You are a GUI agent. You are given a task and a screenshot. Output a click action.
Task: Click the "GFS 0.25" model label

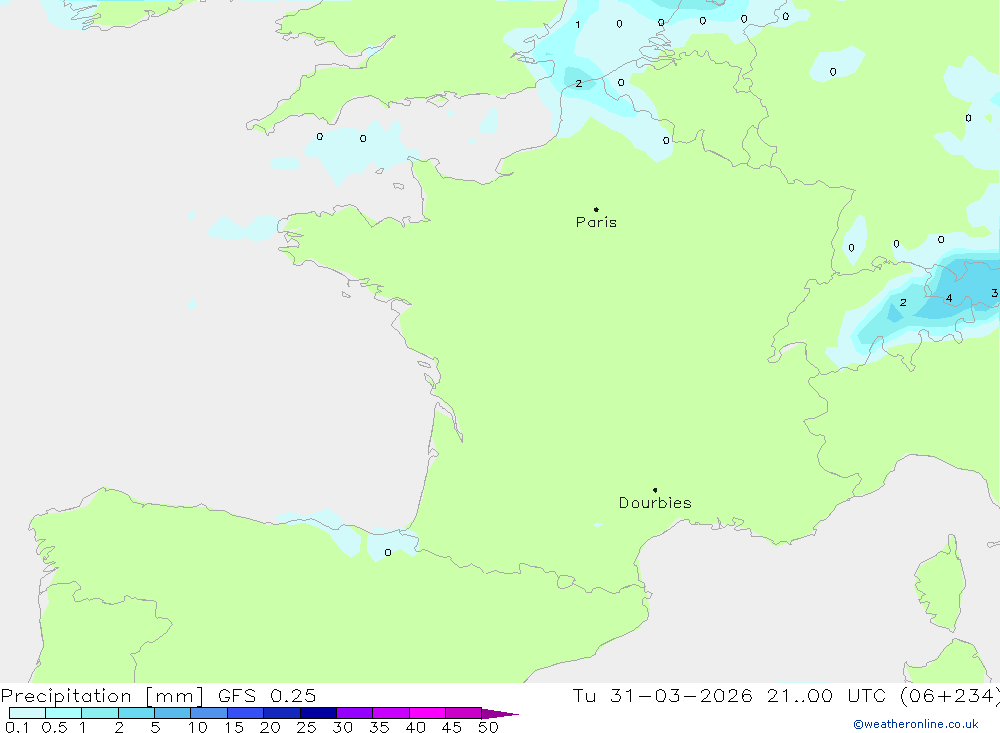click(267, 695)
